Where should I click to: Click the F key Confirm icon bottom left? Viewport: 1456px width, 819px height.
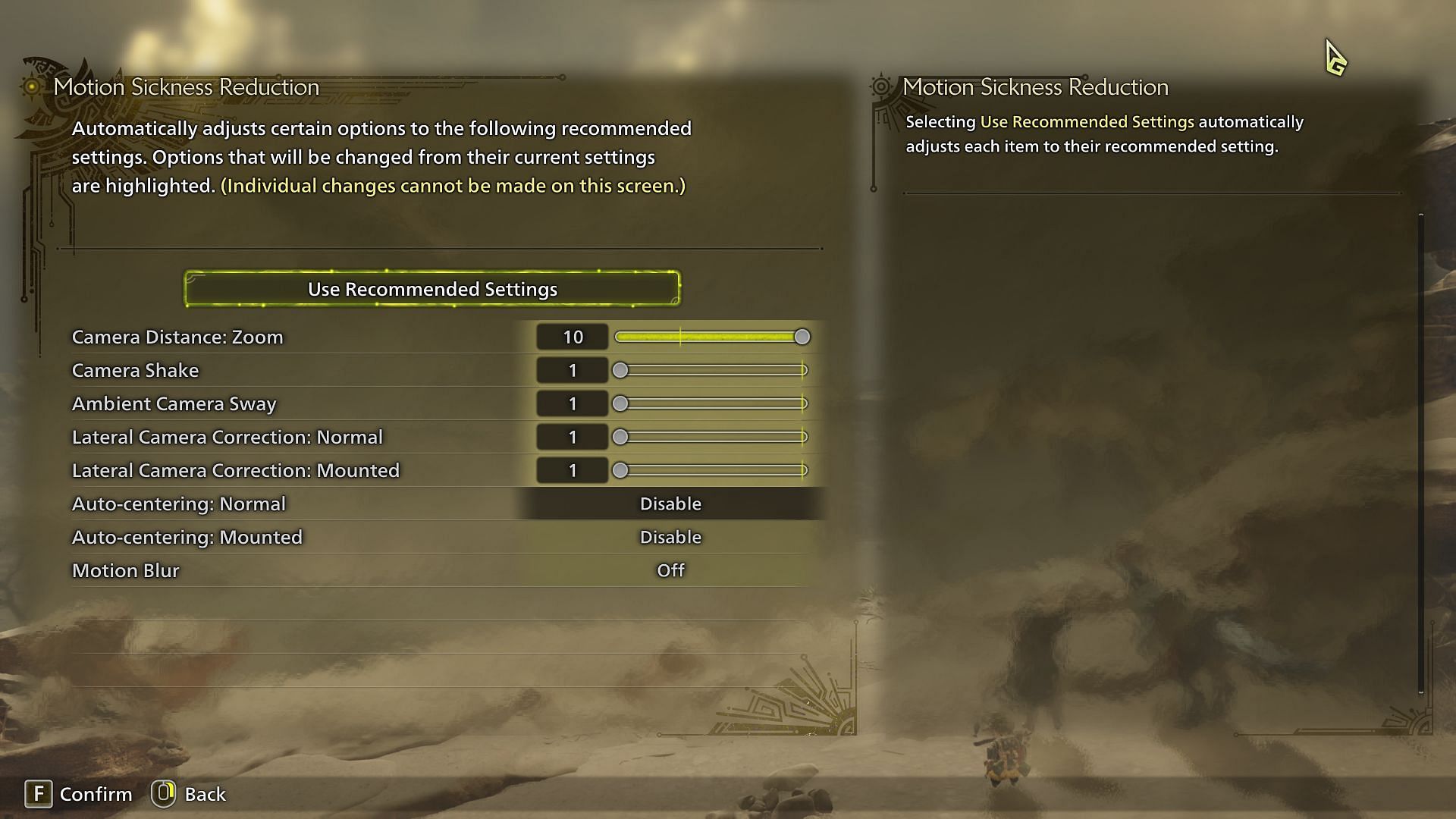(34, 793)
